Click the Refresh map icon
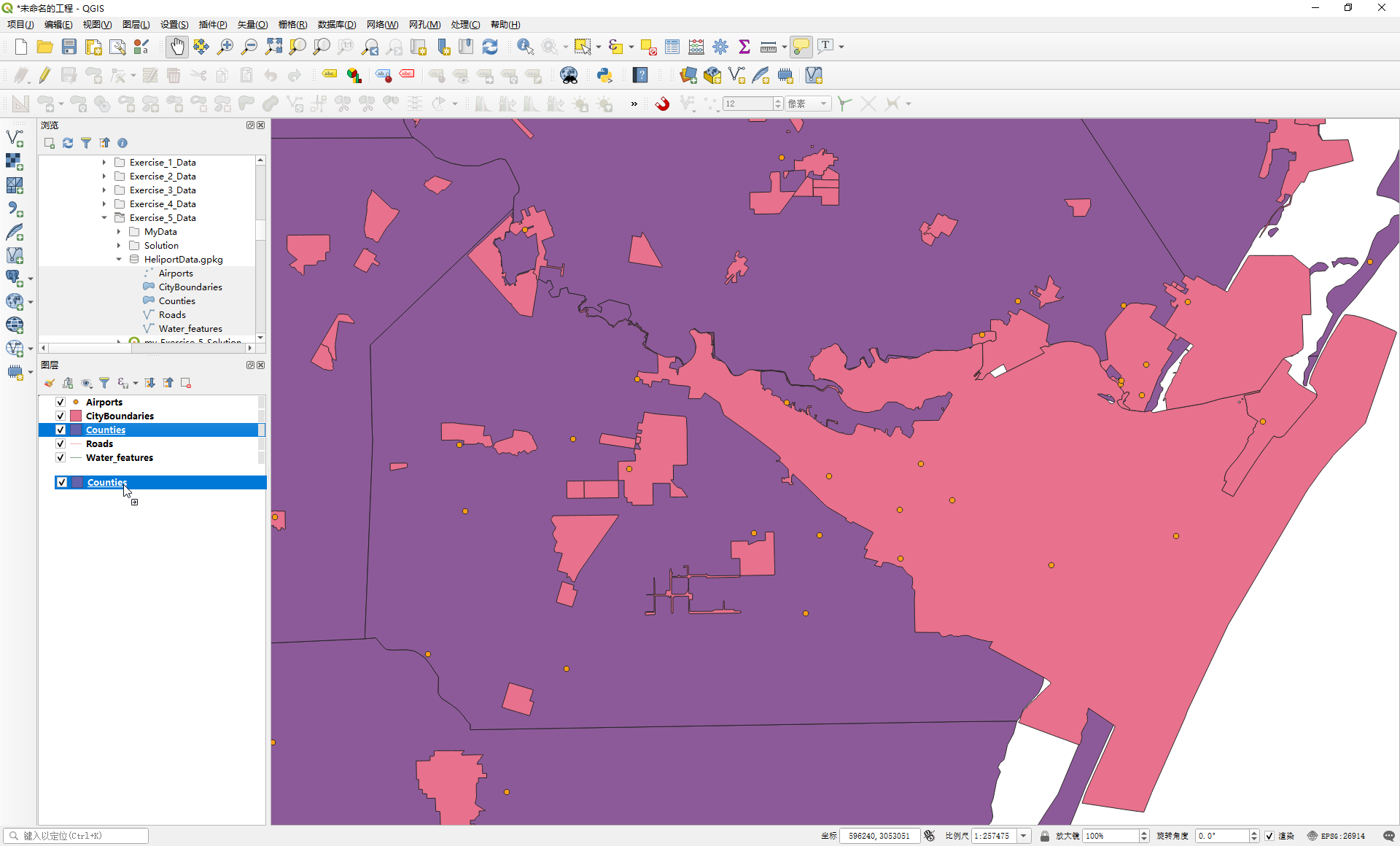 tap(490, 47)
